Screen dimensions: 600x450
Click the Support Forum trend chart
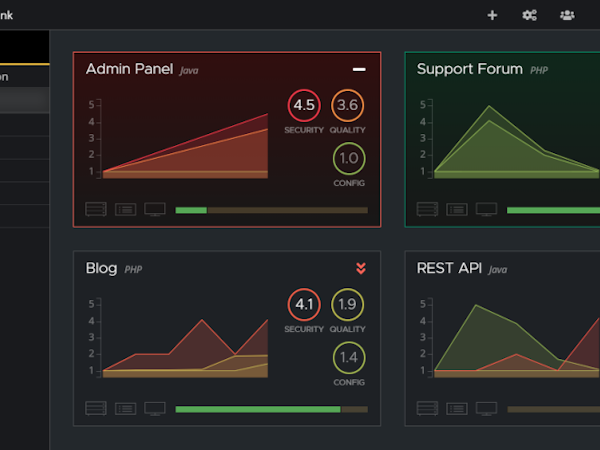pyautogui.click(x=509, y=139)
